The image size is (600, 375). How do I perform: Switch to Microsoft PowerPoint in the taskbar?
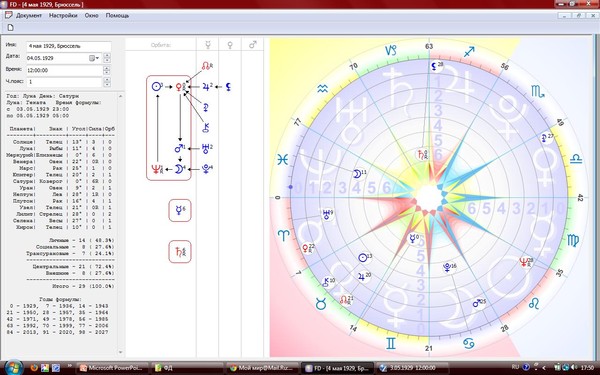[x=112, y=368]
